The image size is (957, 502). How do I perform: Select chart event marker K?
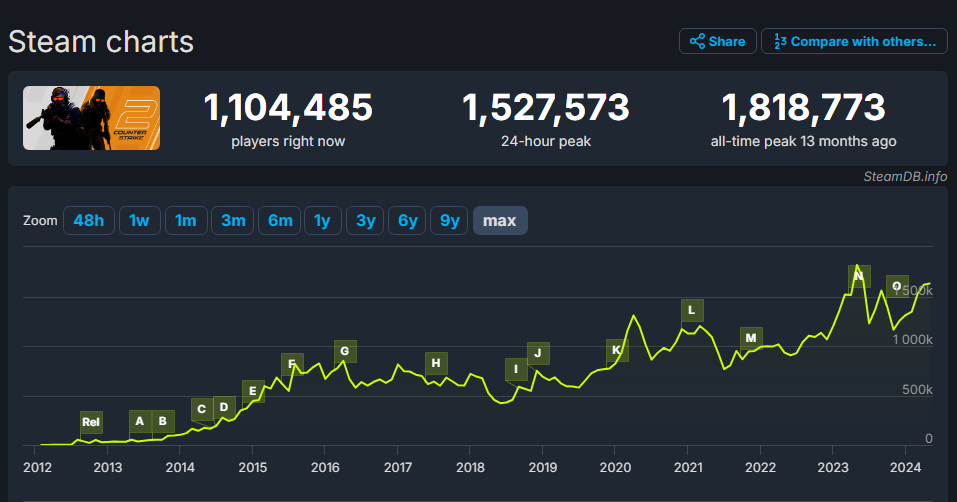click(617, 350)
